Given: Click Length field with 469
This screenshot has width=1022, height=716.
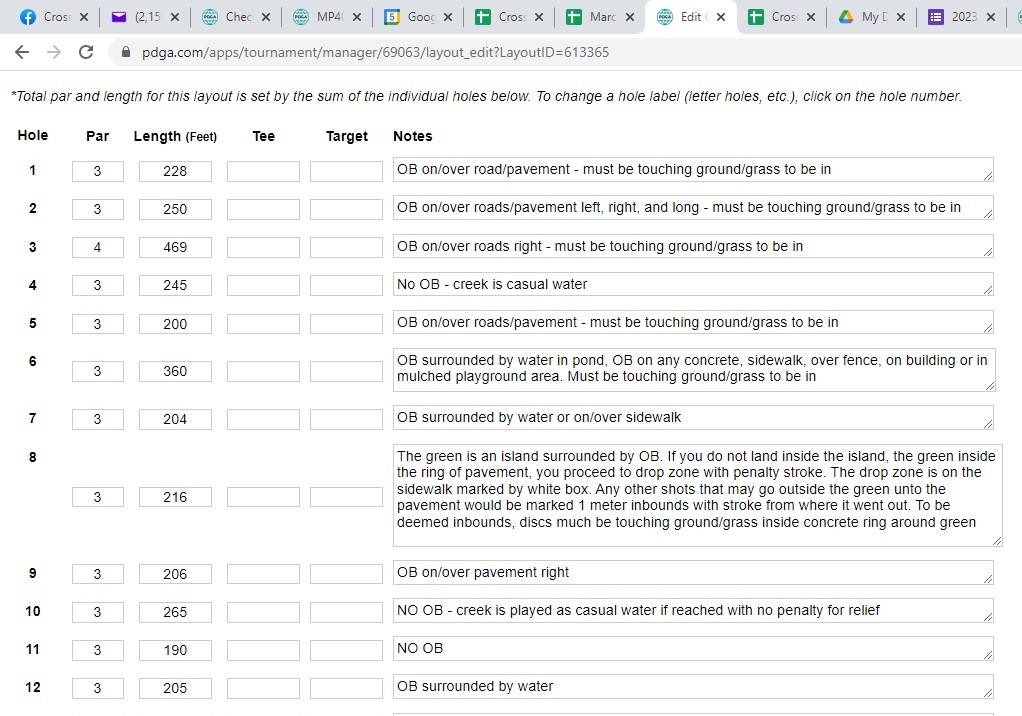Looking at the screenshot, I should 175,248.
